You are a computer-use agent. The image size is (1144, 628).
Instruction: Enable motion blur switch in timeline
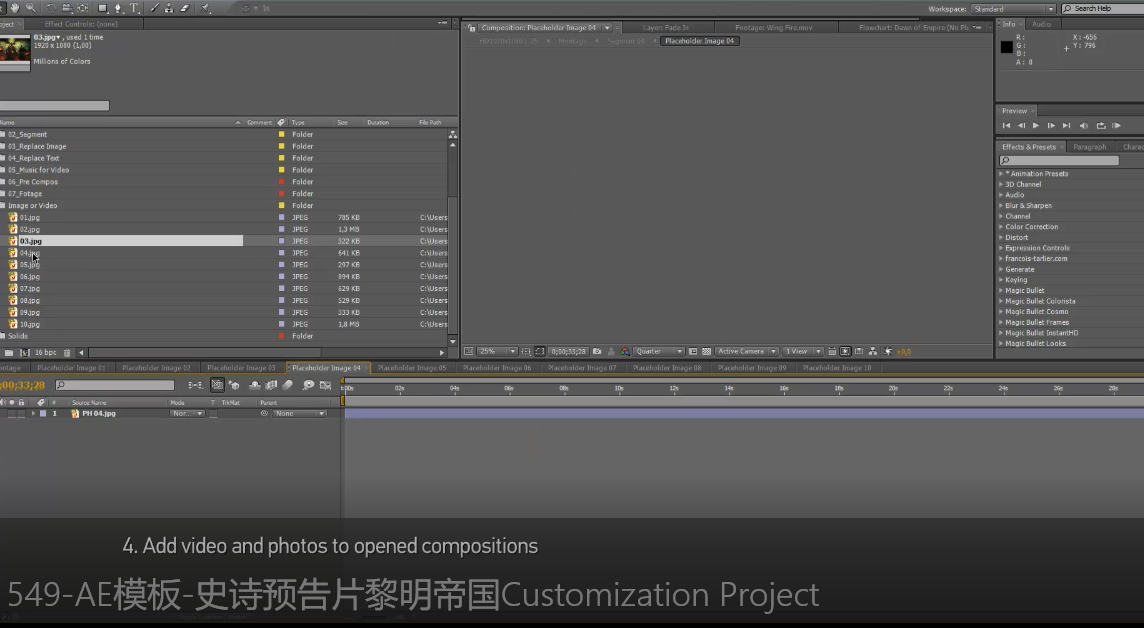tap(288, 385)
